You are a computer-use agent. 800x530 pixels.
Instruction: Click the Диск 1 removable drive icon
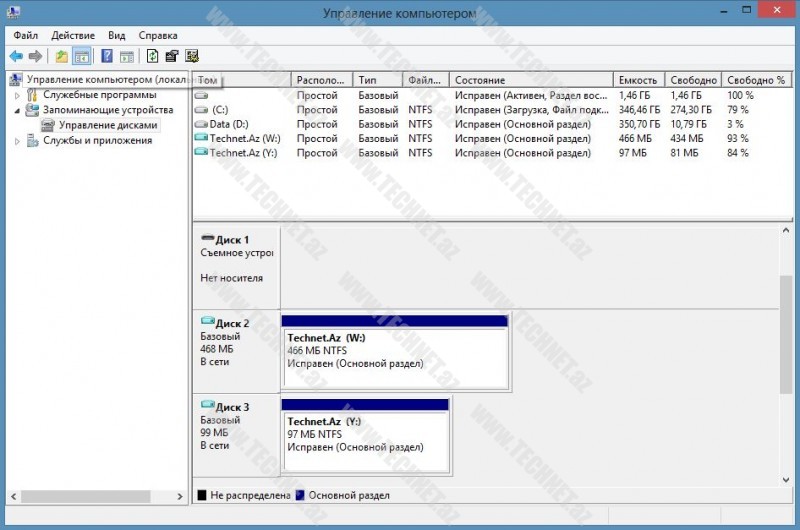coord(207,238)
